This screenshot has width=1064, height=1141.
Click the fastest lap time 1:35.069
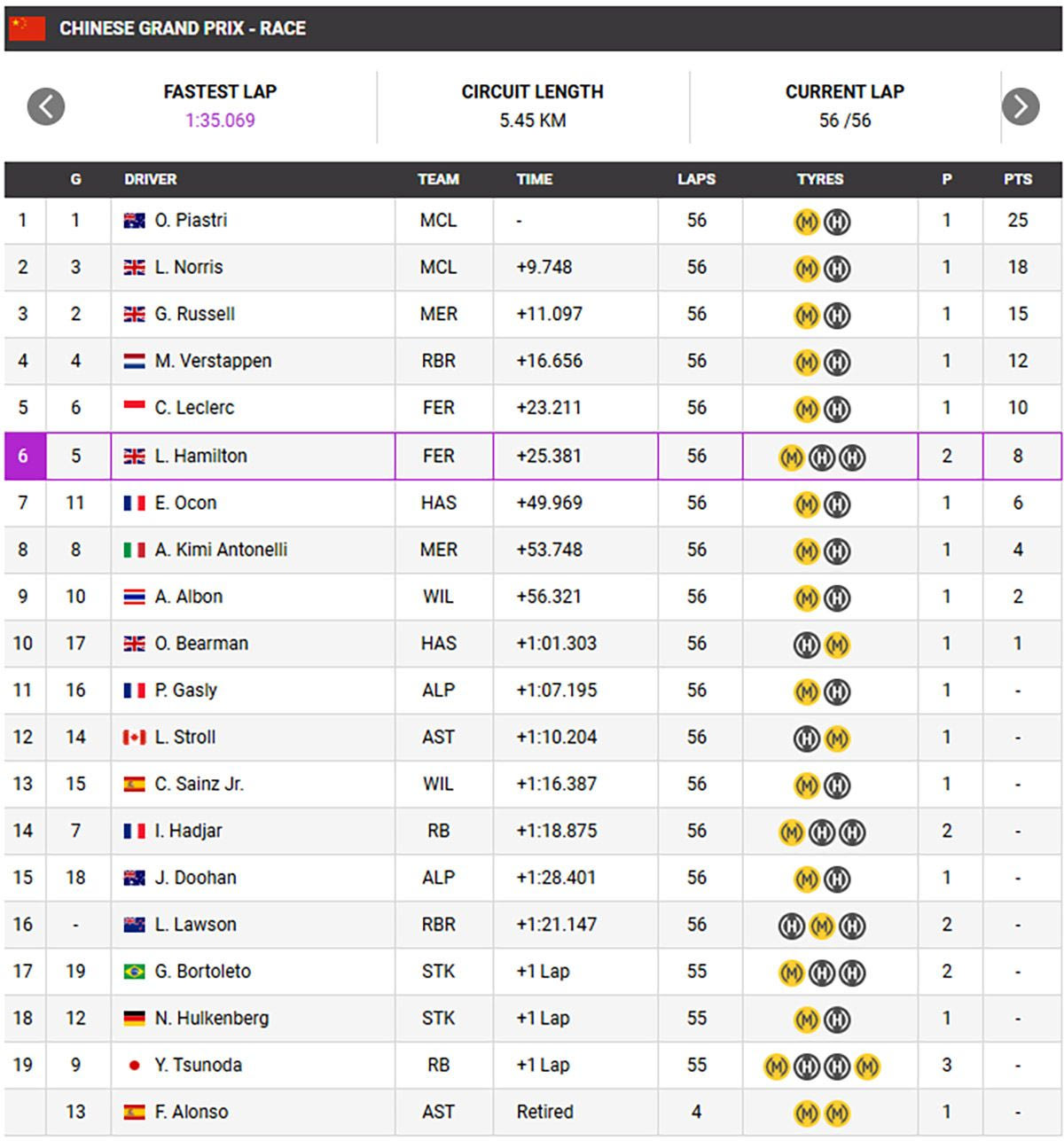(220, 121)
